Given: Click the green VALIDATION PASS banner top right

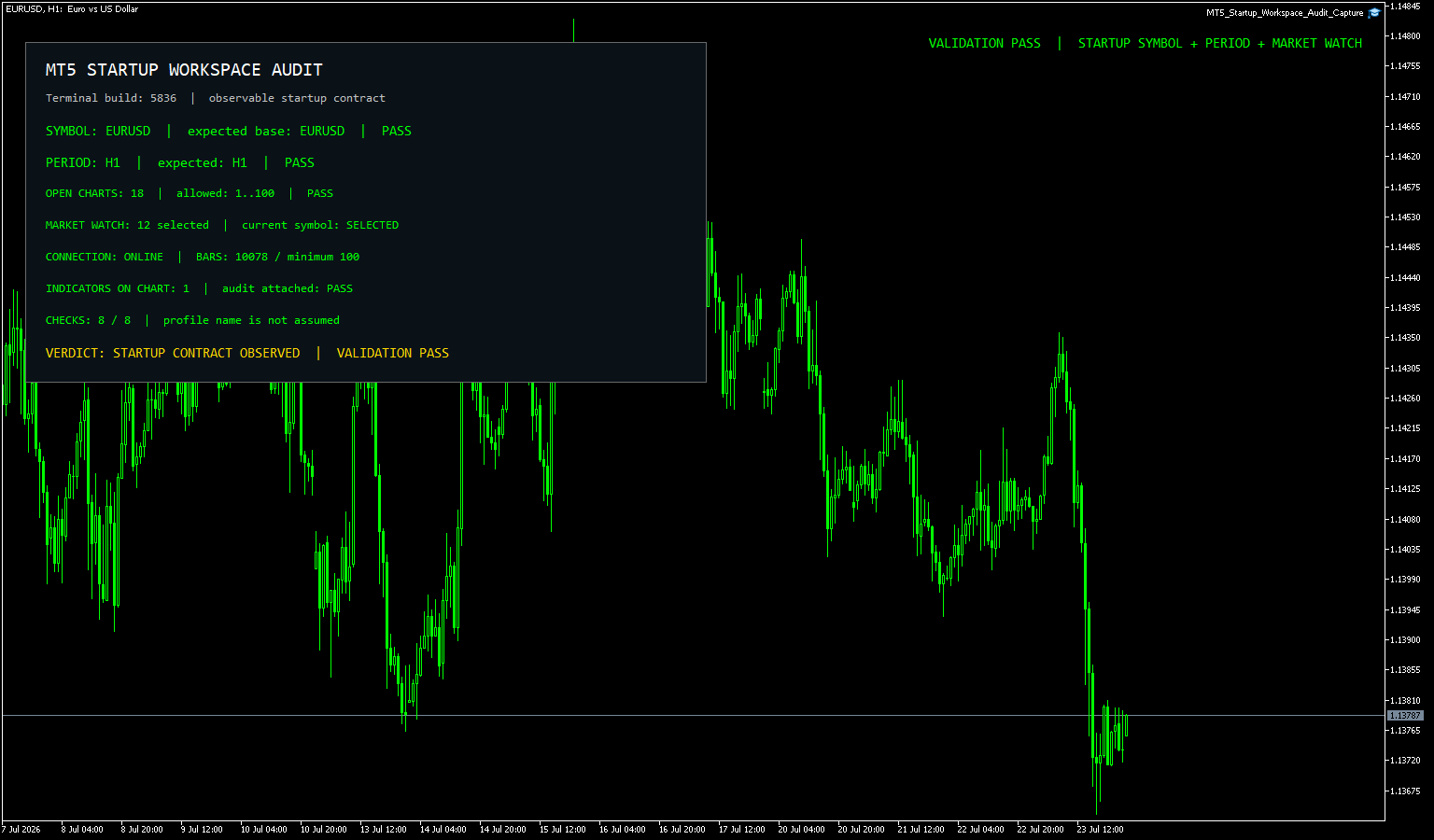Looking at the screenshot, I should [985, 44].
